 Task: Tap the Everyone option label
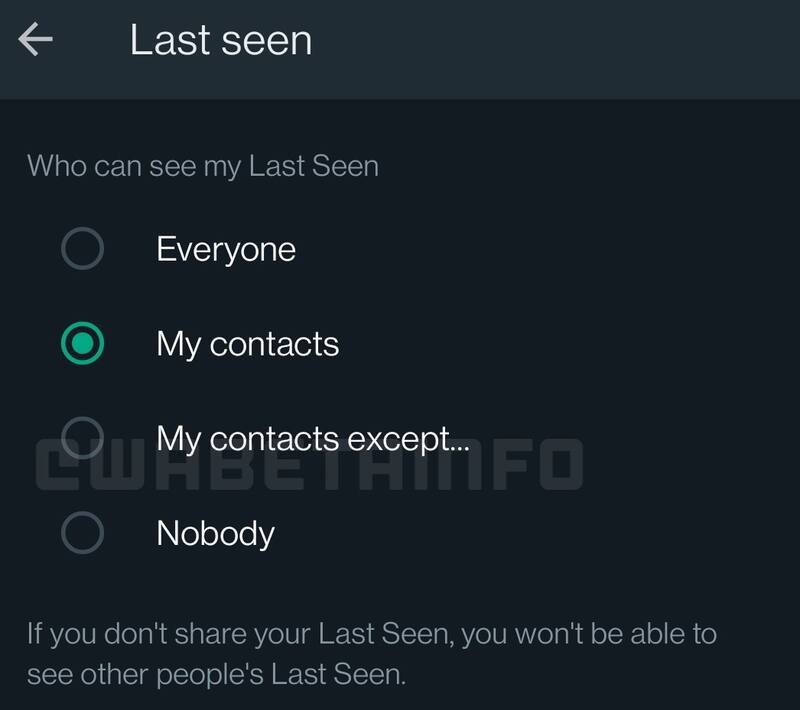[x=226, y=249]
